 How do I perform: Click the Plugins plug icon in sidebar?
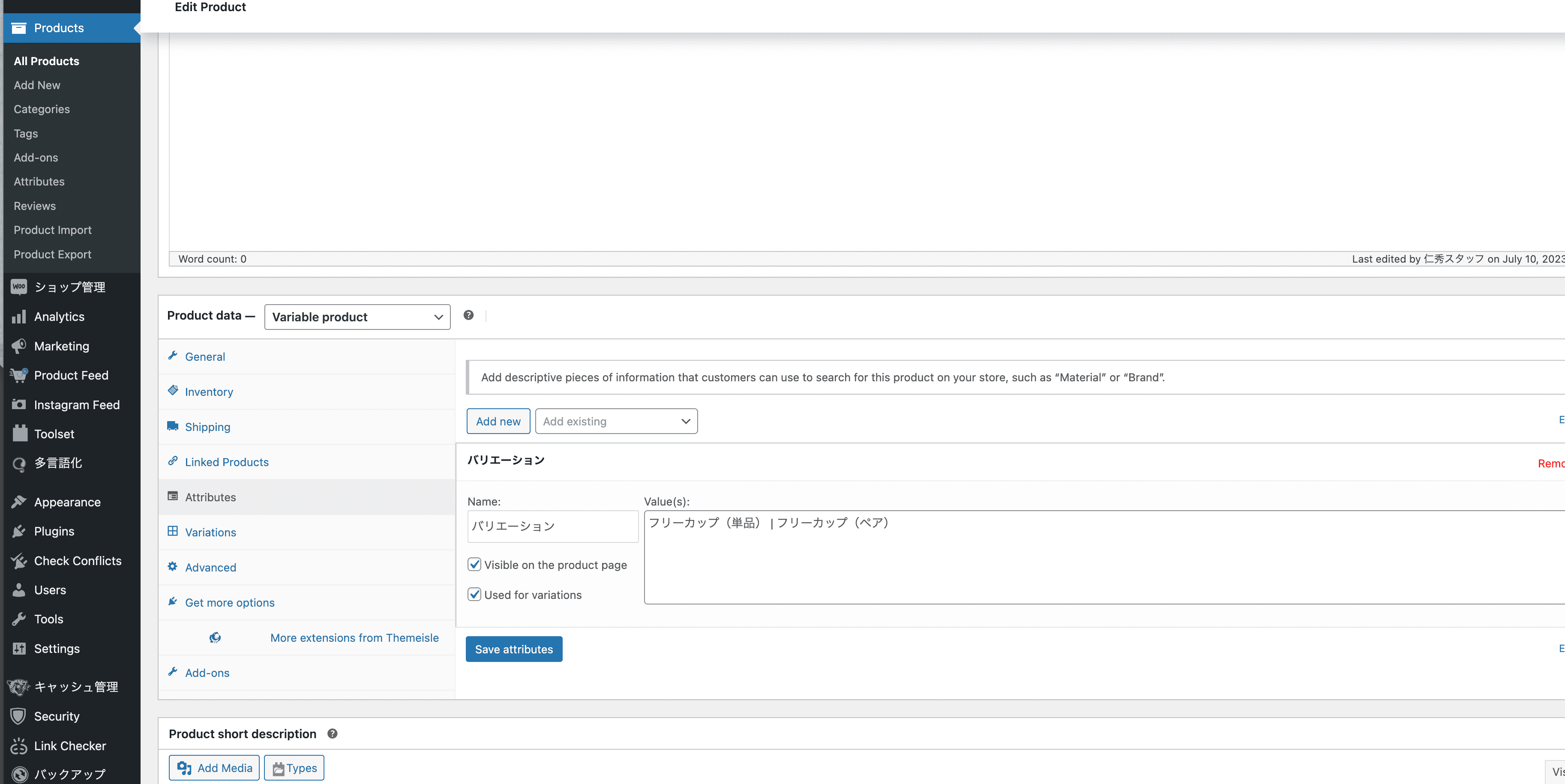(x=19, y=531)
